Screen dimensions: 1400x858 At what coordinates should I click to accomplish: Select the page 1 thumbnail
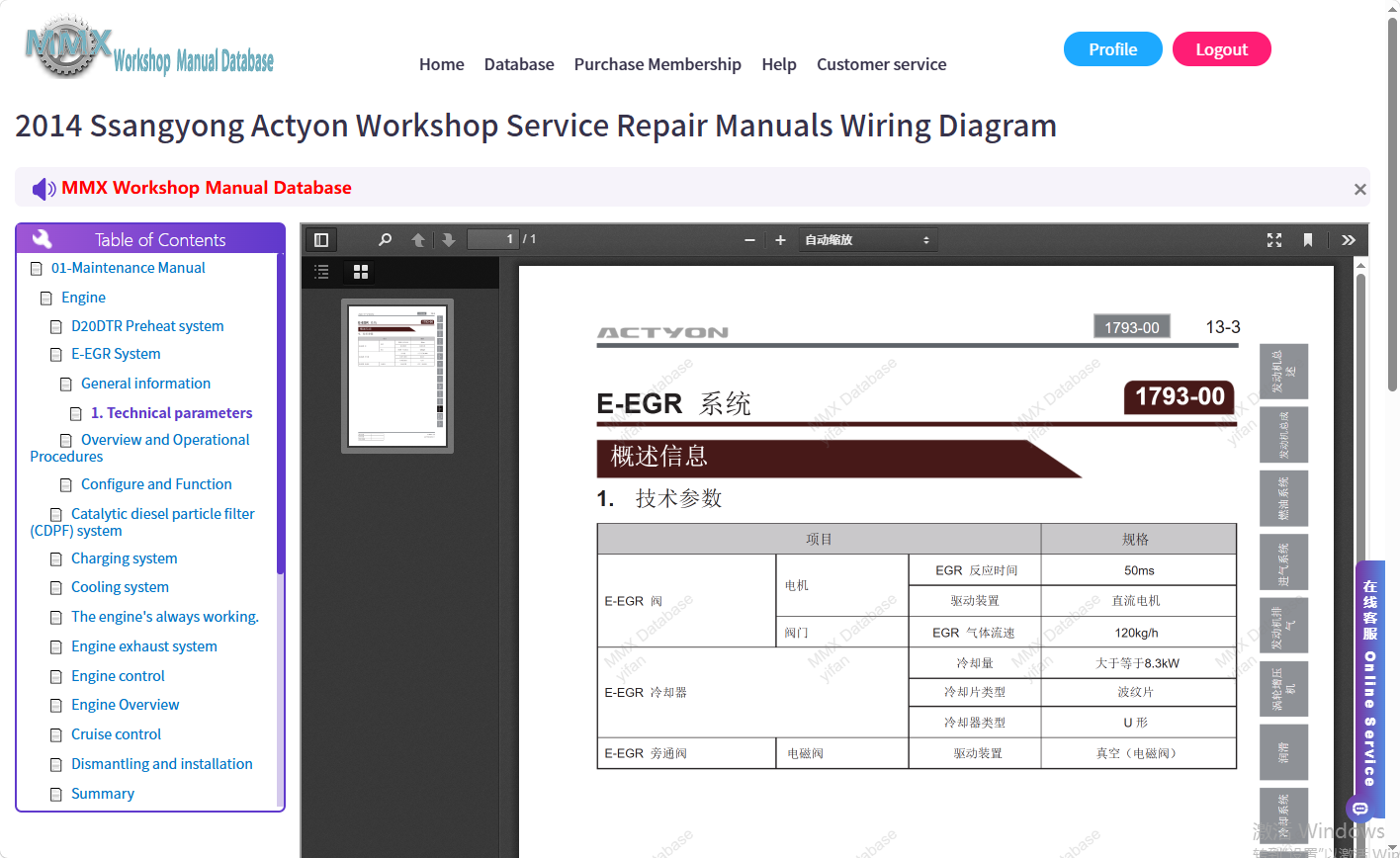397,377
